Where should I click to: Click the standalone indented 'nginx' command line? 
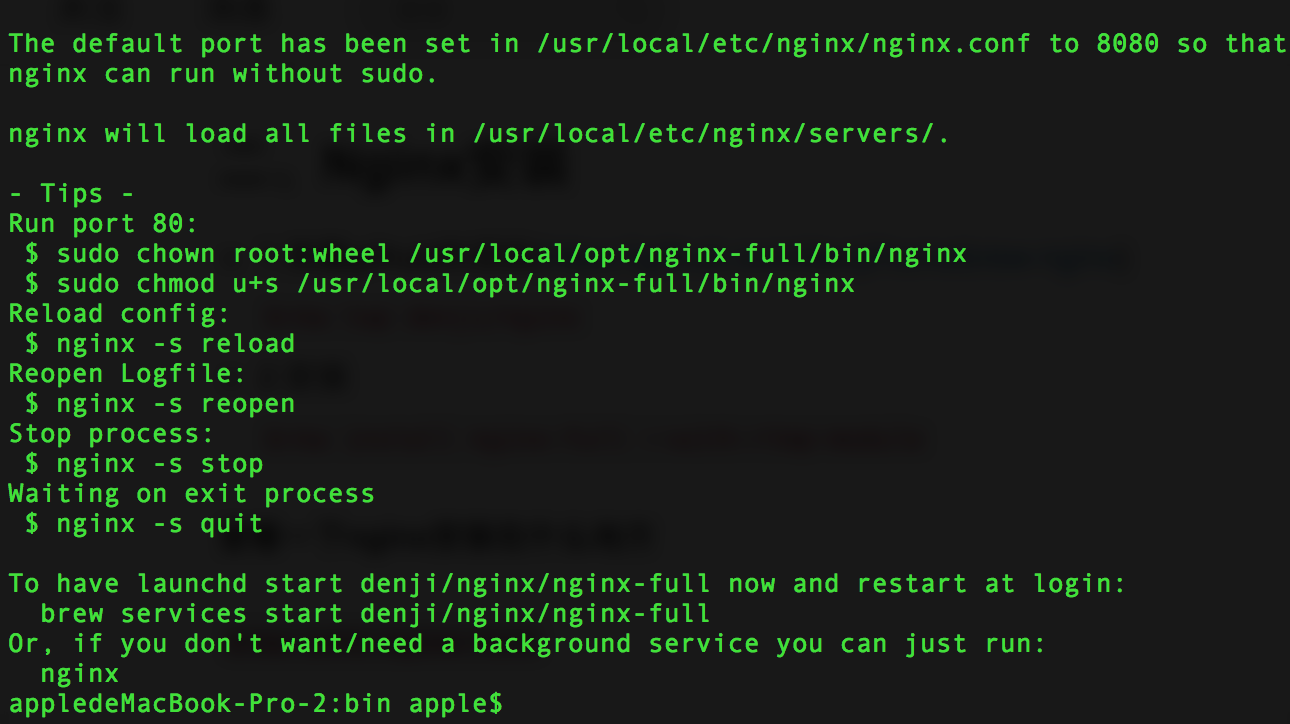[80, 674]
